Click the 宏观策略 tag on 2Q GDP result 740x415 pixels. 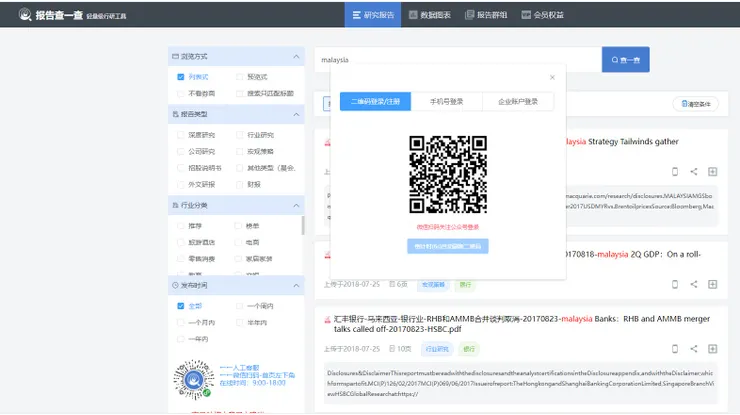(x=433, y=285)
